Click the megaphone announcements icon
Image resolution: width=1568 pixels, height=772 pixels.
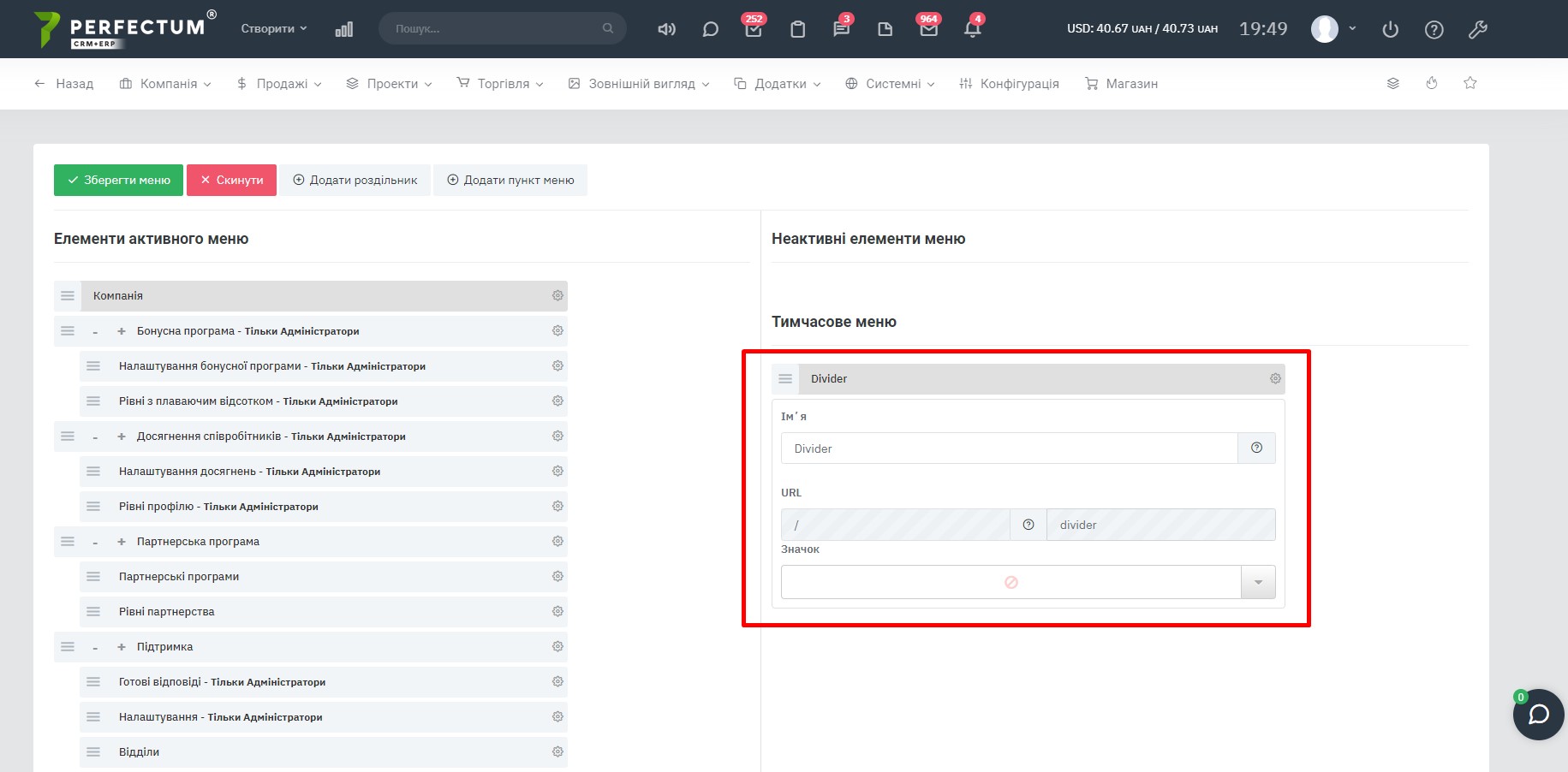tap(666, 29)
